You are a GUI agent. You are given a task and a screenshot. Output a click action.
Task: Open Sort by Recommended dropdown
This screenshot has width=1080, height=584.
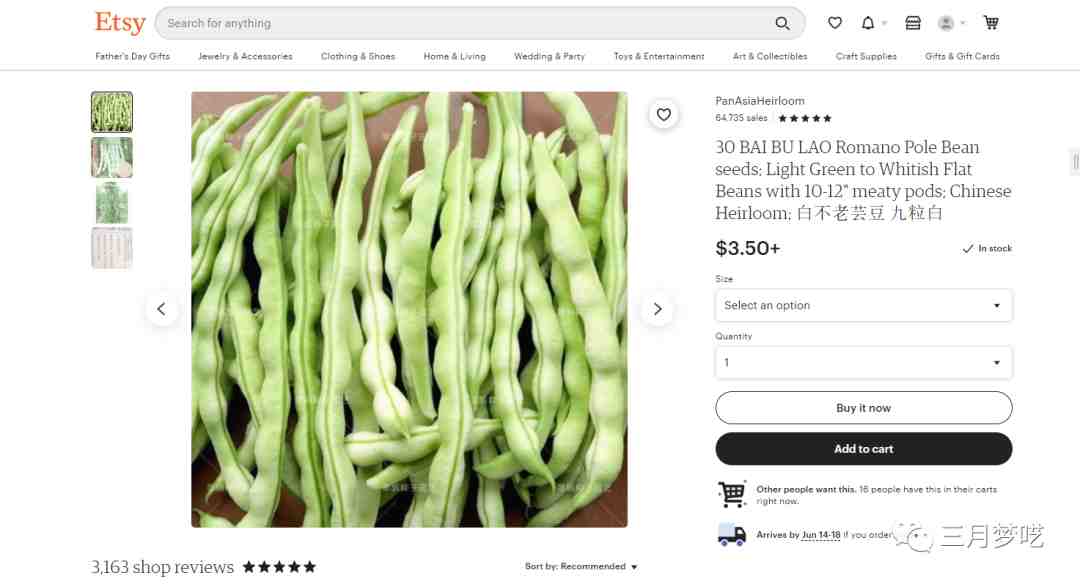tap(581, 567)
